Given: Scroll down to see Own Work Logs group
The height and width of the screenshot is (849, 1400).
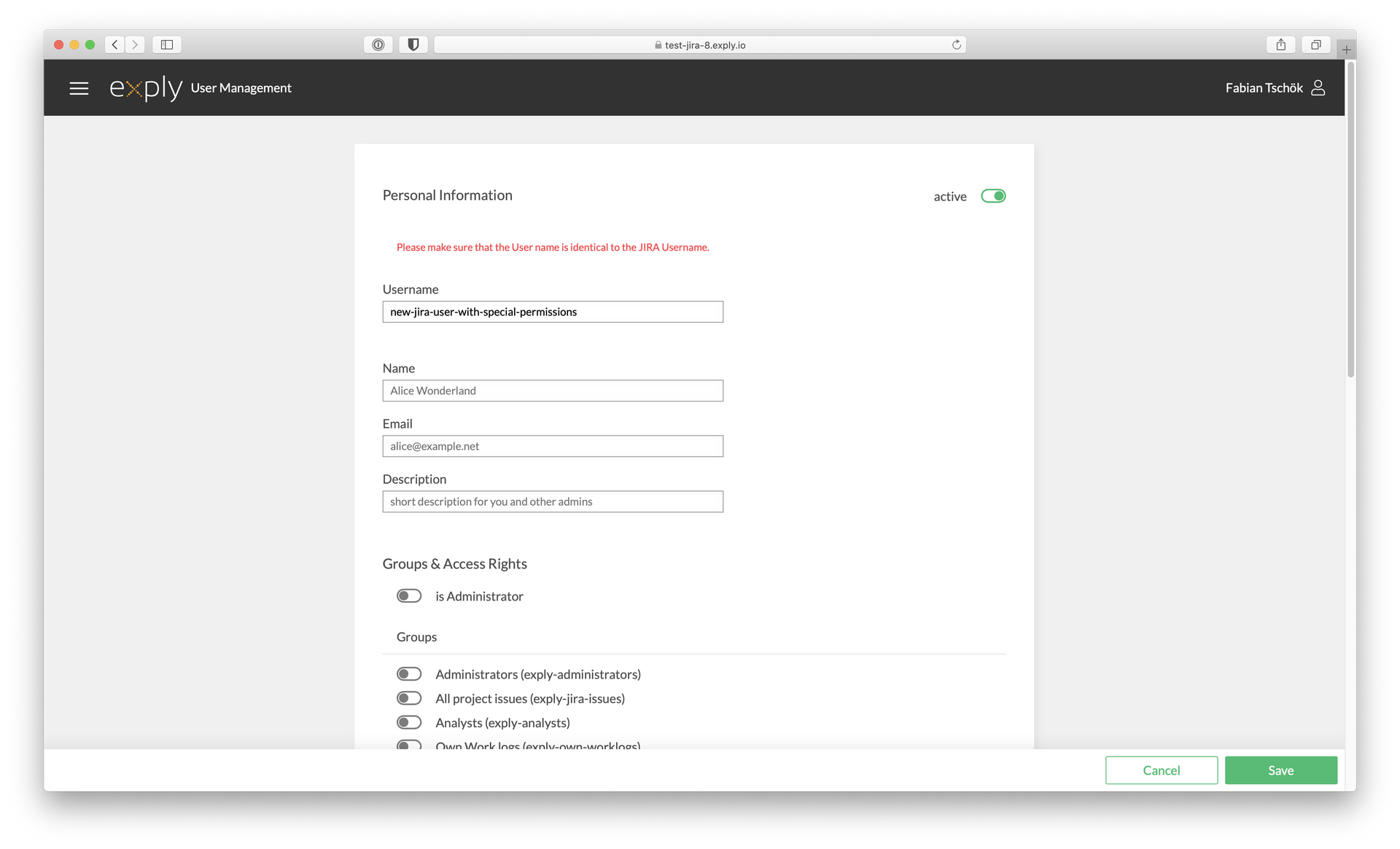Looking at the screenshot, I should tap(408, 745).
